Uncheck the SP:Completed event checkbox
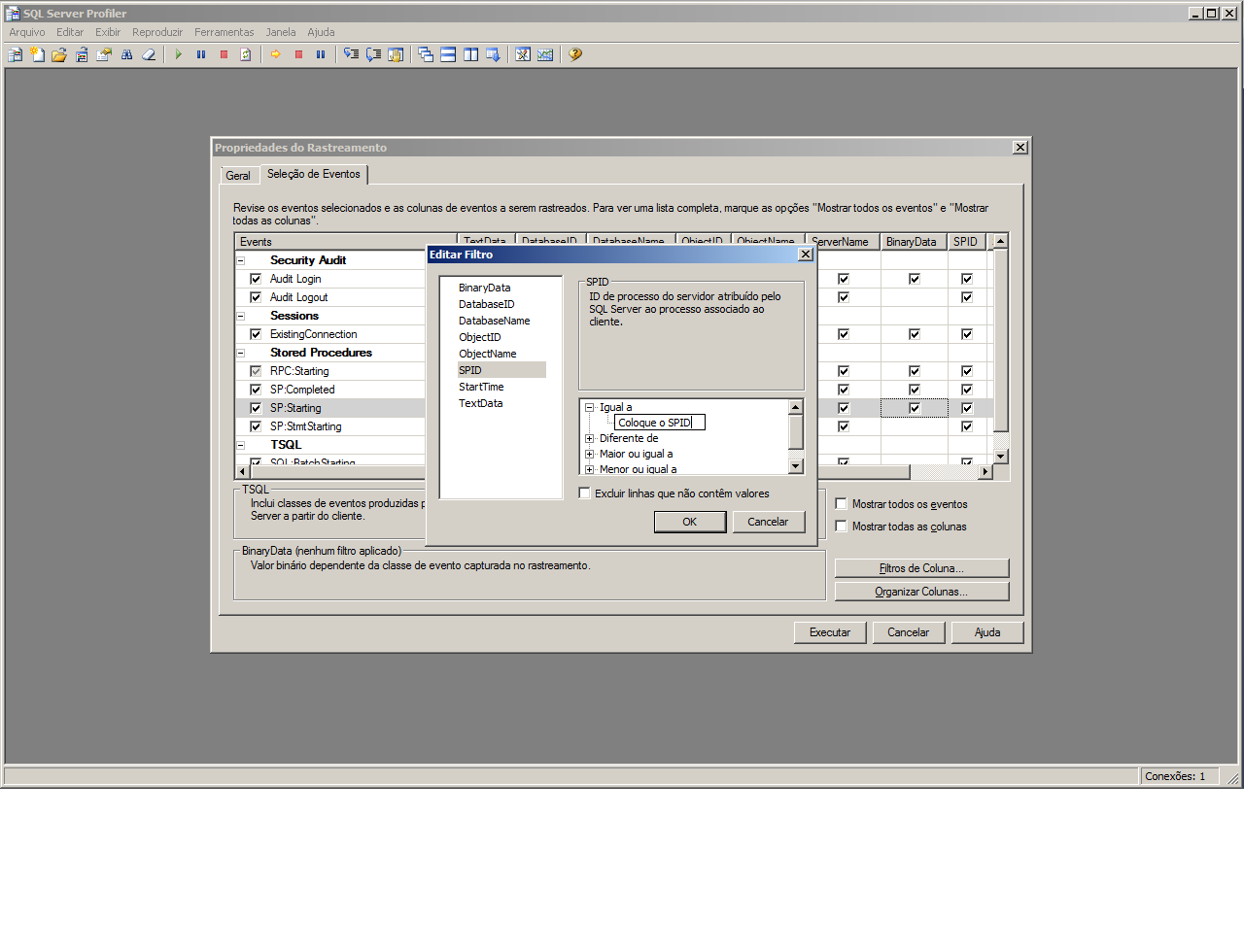1244x952 pixels. [256, 390]
